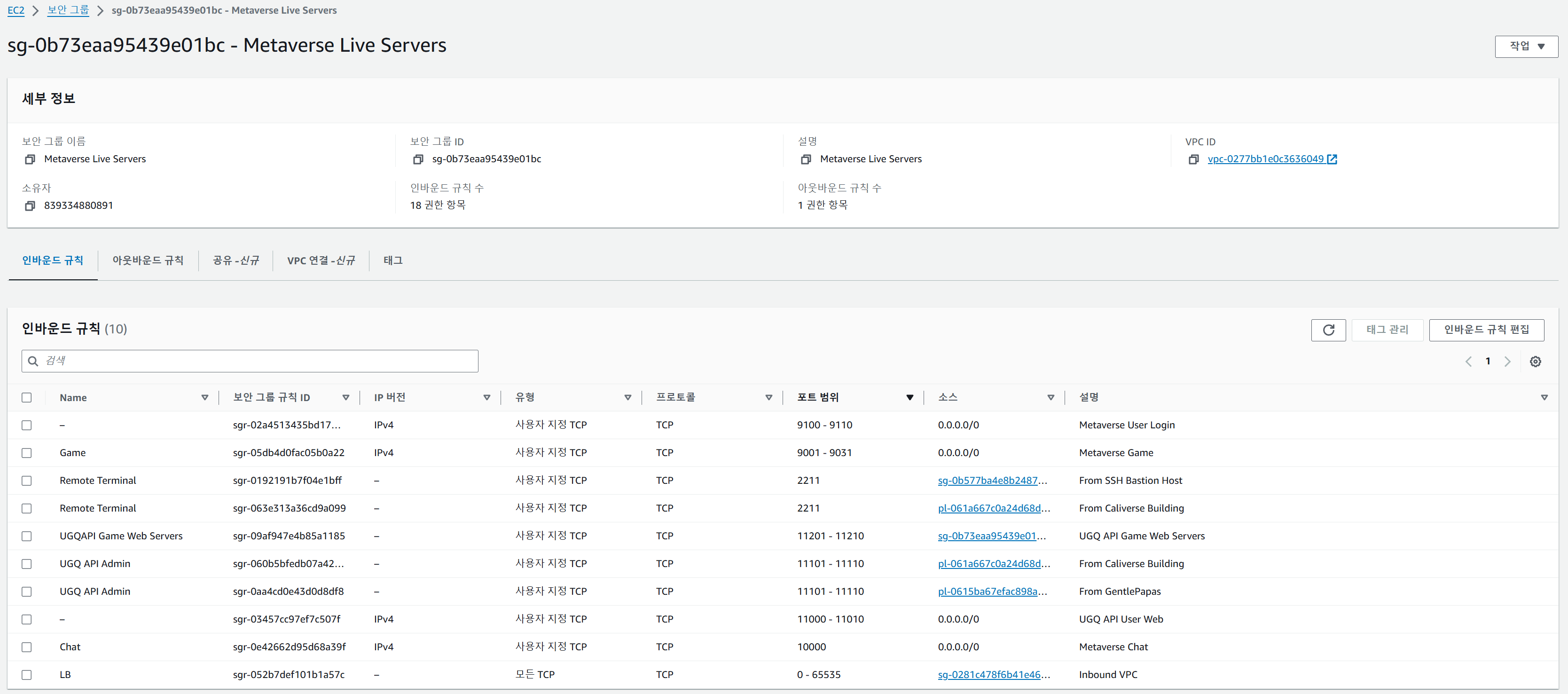Image resolution: width=1568 pixels, height=694 pixels.
Task: Open table preferences gear icon
Action: click(1535, 362)
